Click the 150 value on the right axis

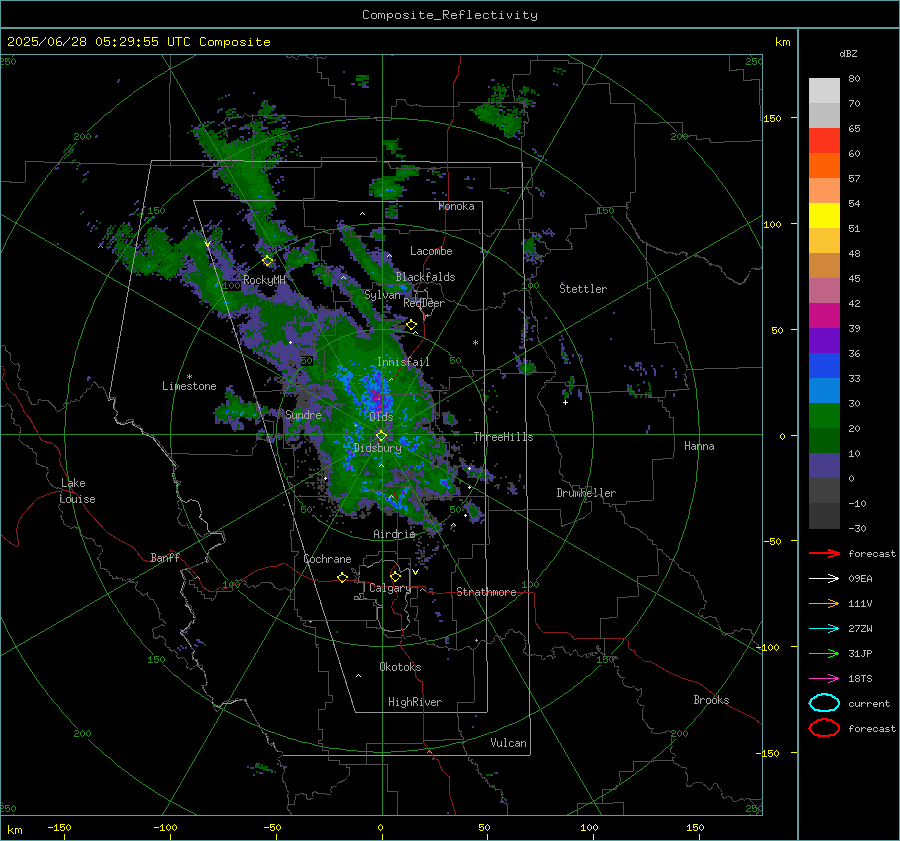772,118
